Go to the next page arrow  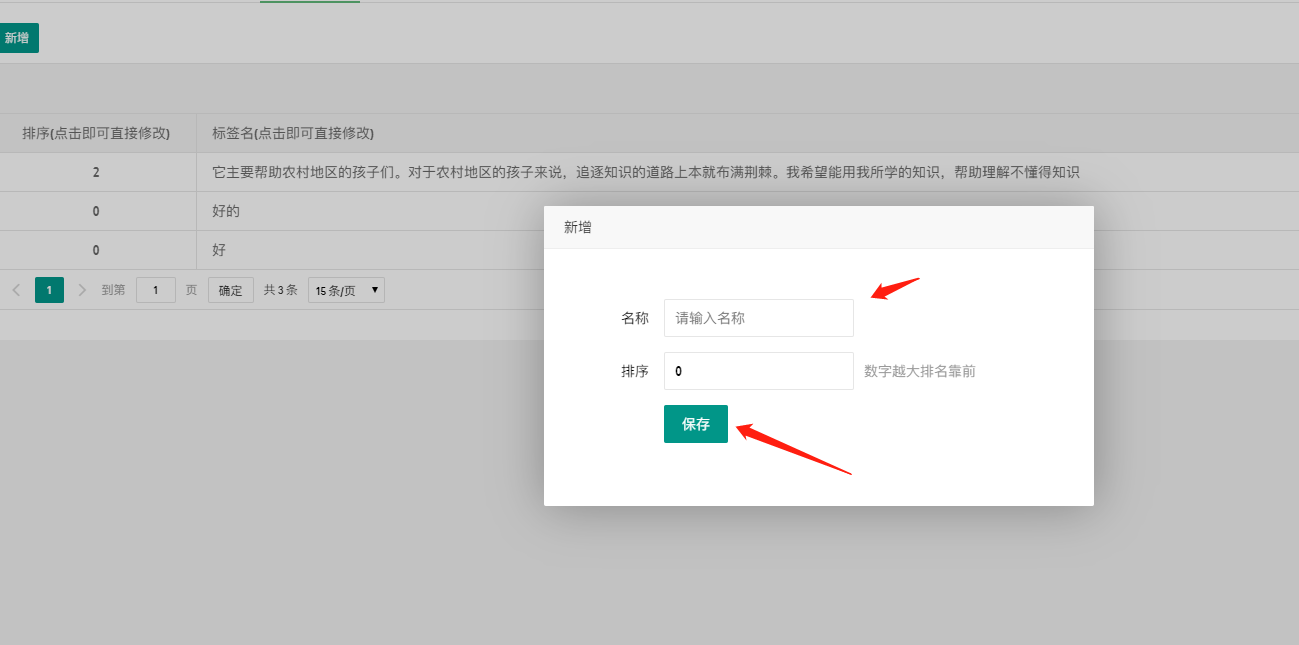[x=82, y=290]
